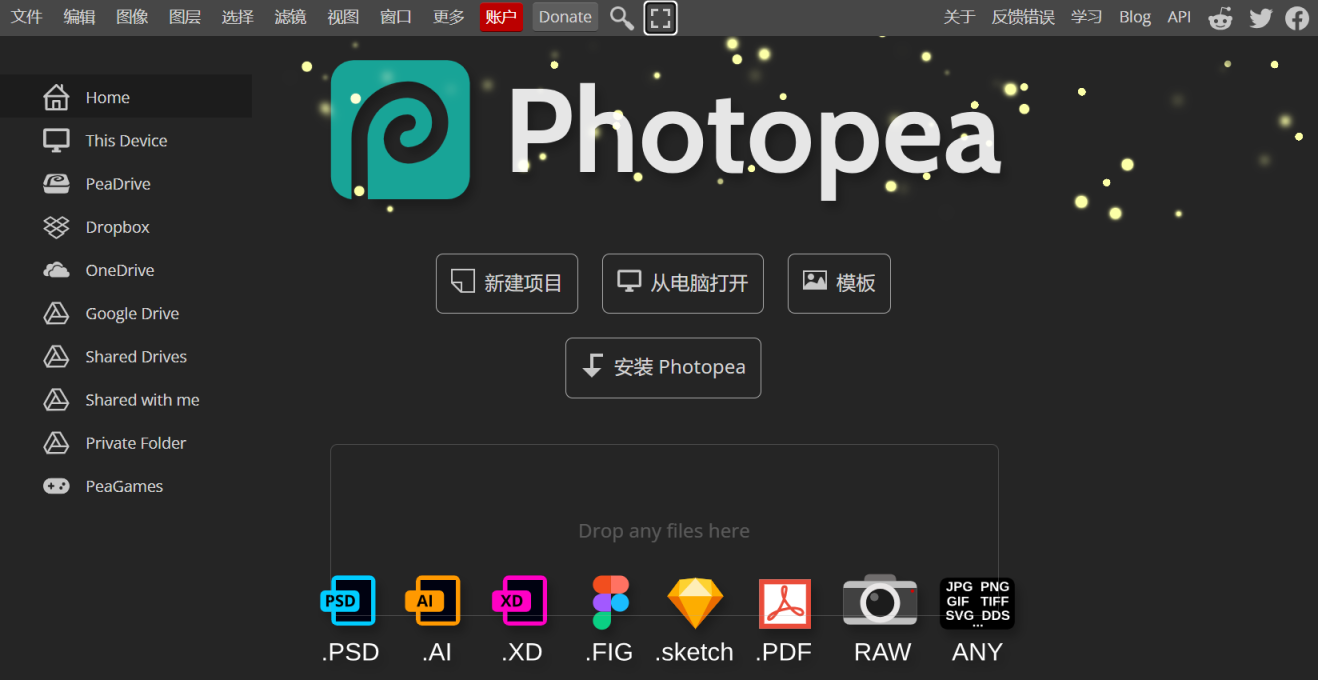Open search using the magnifier icon
Image resolution: width=1318 pixels, height=680 pixels.
(621, 17)
